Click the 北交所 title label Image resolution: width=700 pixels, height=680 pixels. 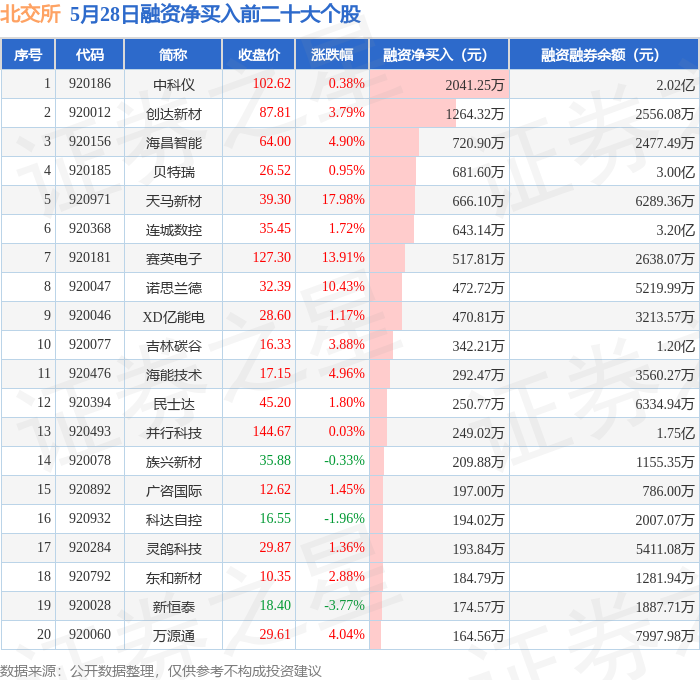[30, 14]
